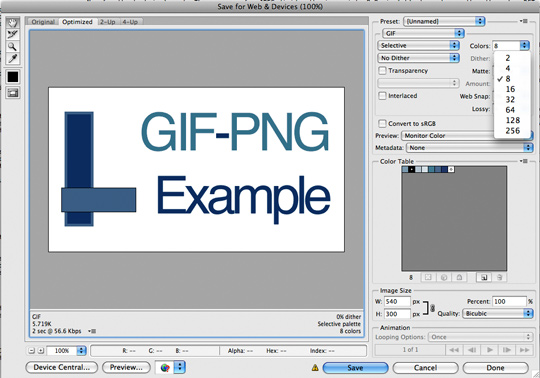The image size is (540, 378).
Task: Open the Preset dropdown
Action: (444, 21)
